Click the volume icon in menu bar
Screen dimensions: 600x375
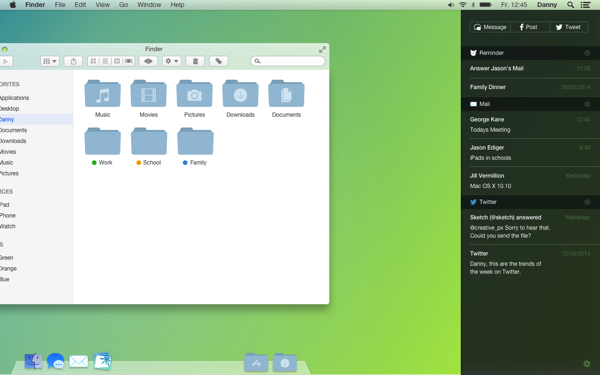pos(451,5)
